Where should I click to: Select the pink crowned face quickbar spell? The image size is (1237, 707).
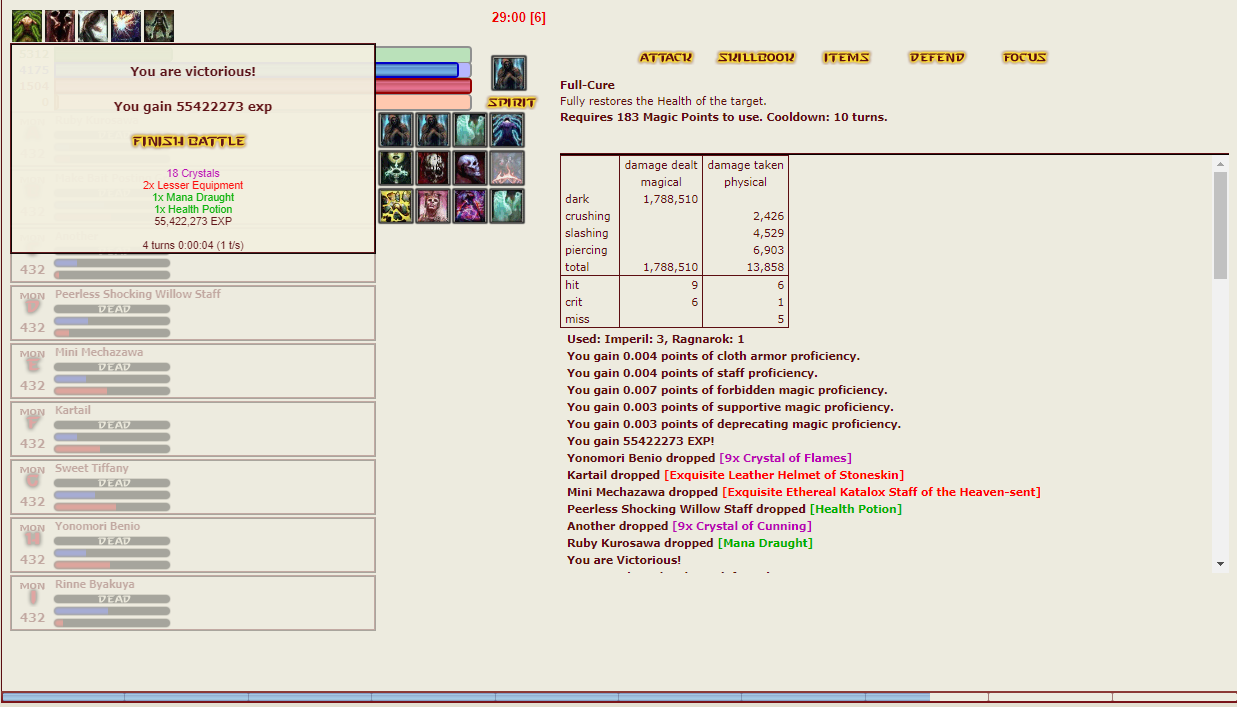pyautogui.click(x=433, y=206)
